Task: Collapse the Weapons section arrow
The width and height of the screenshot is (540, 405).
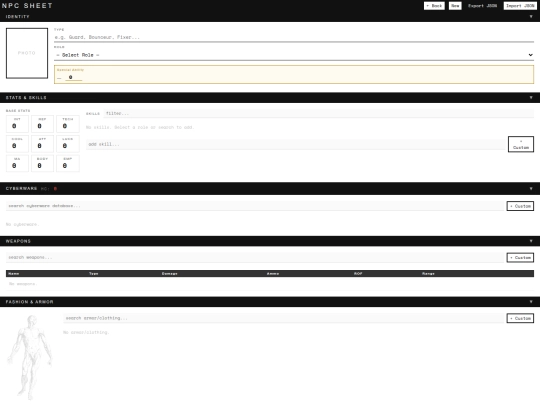Action: 531,241
